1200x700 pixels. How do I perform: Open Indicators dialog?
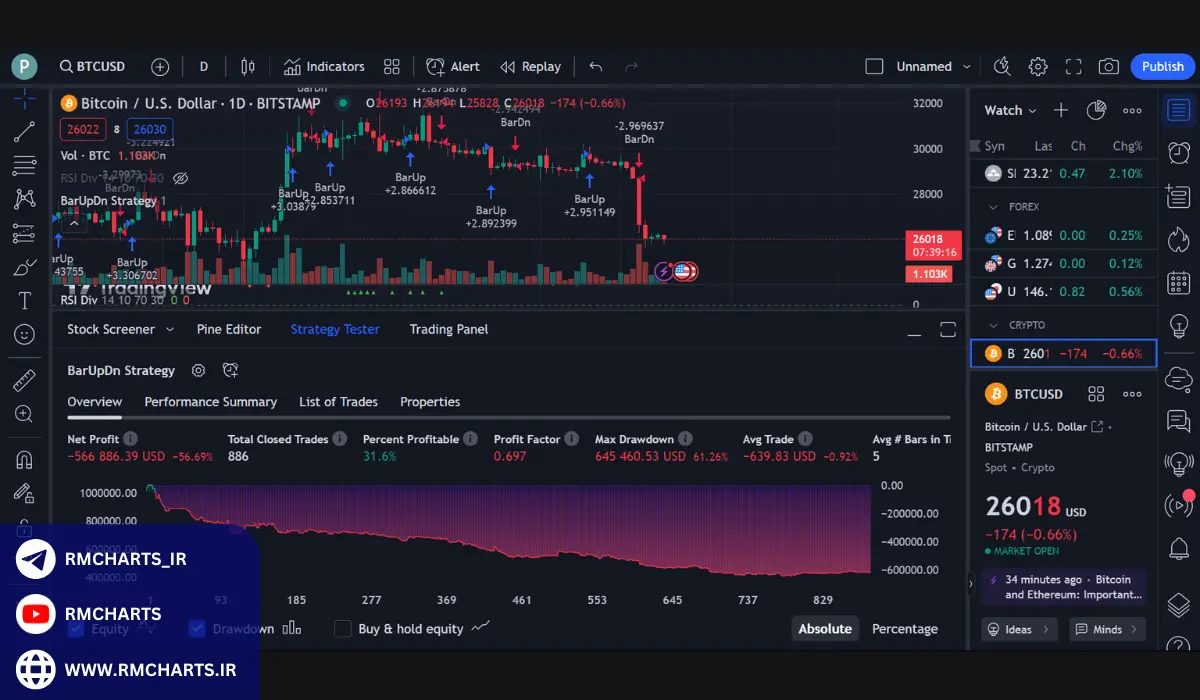(x=324, y=67)
